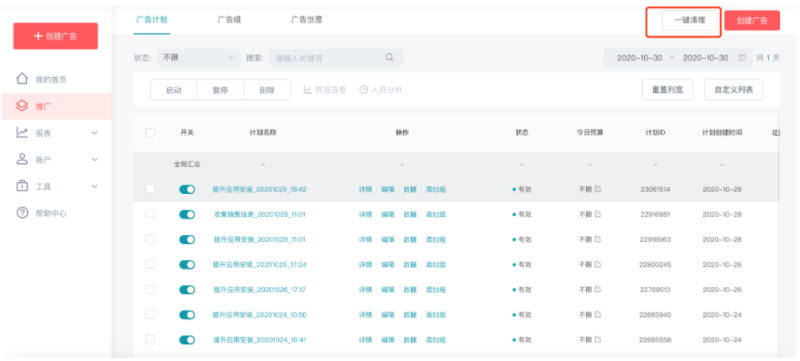Check the box for plan 23051514
The width and height of the screenshot is (800, 361).
coord(150,189)
